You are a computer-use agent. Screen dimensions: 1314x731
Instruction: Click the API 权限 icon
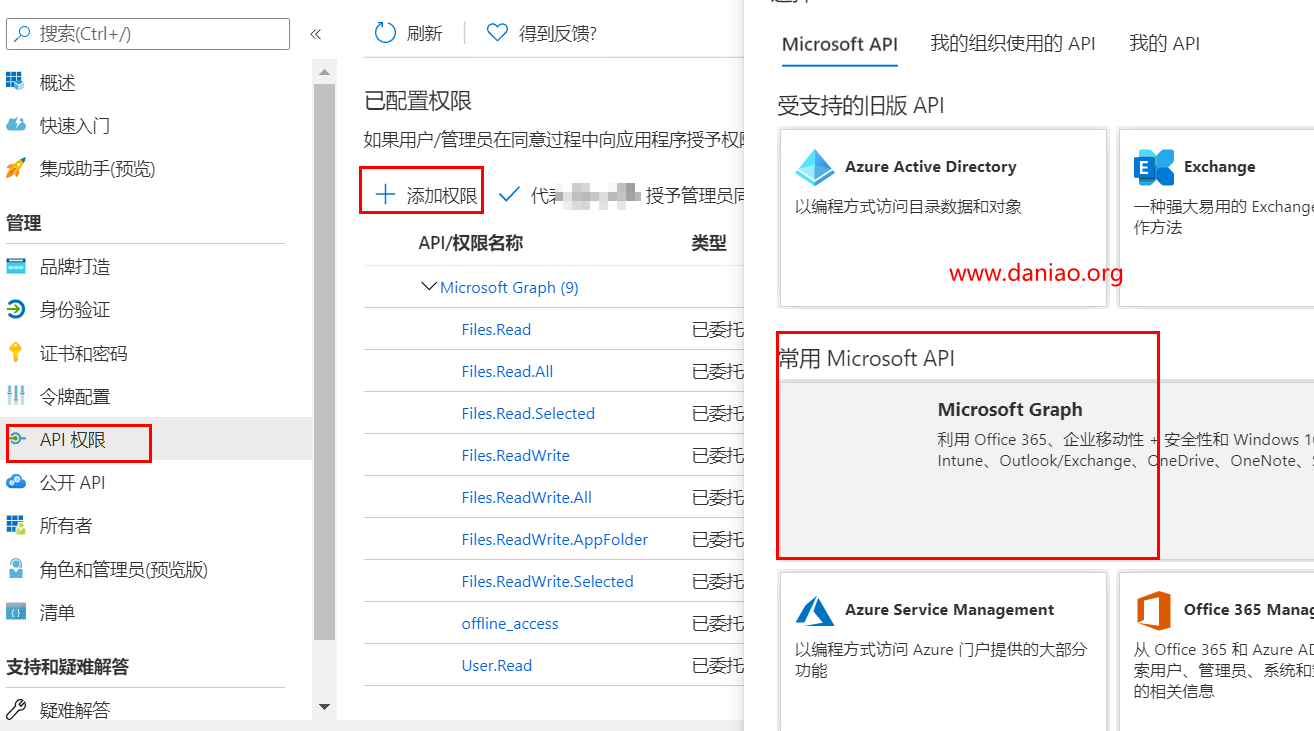18,439
